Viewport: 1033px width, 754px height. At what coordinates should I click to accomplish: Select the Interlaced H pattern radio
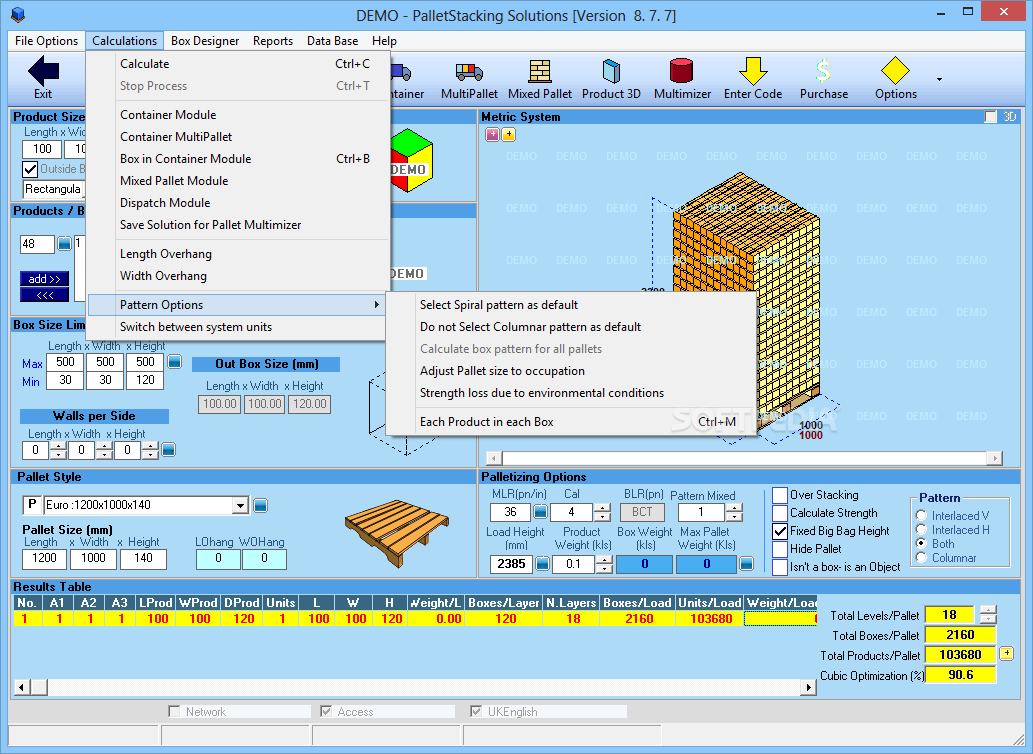[921, 529]
